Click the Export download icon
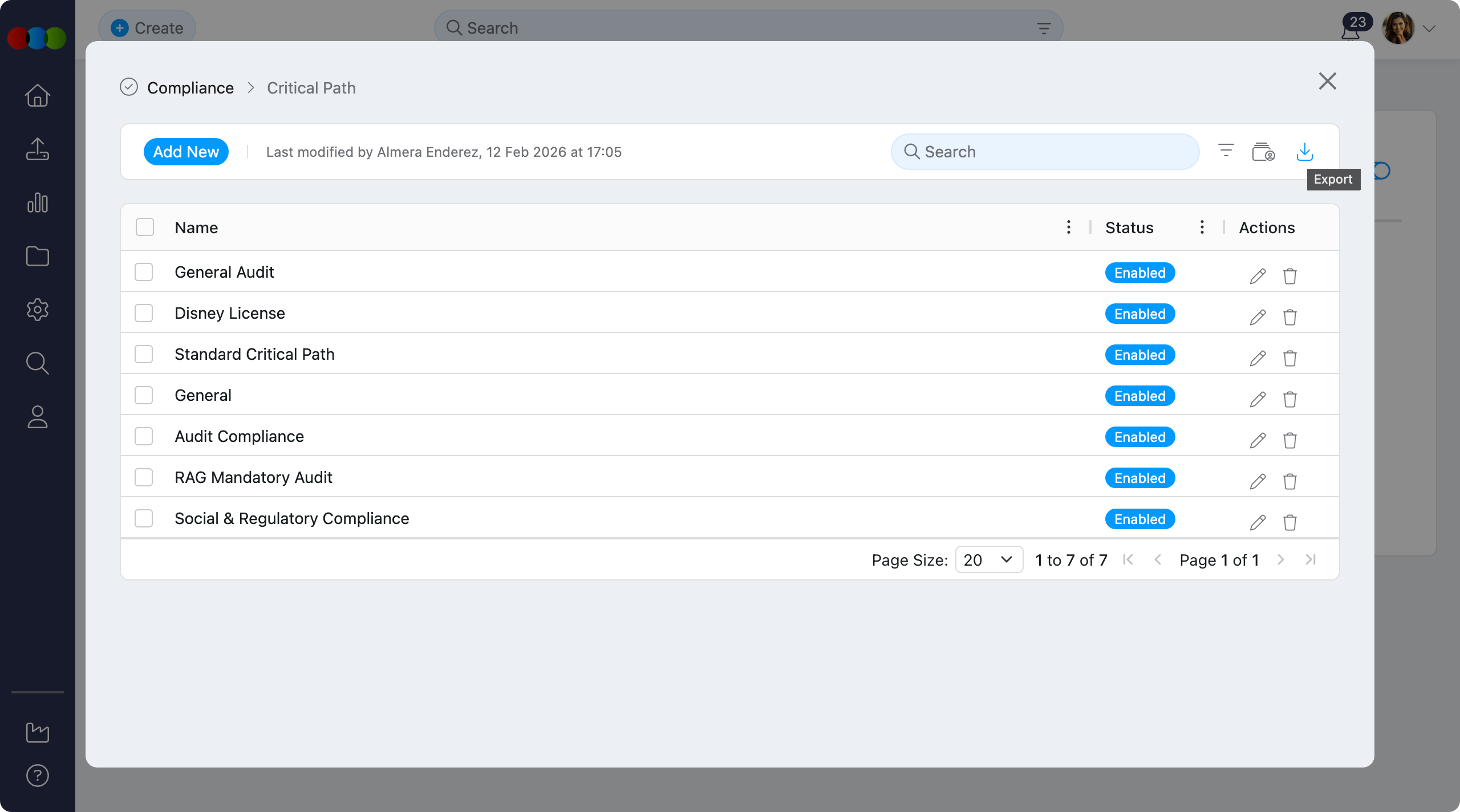Screen dimensions: 1460x812 point(1304,152)
